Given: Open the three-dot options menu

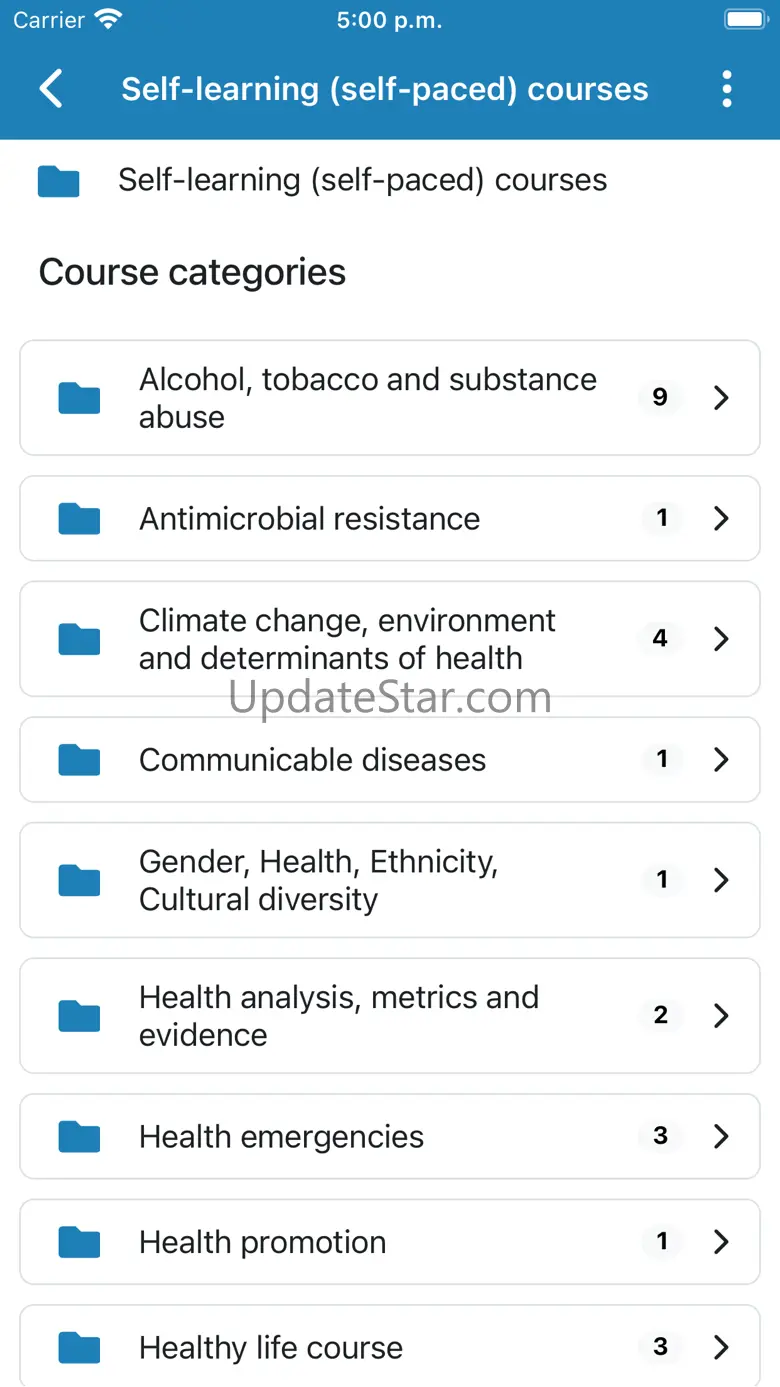Looking at the screenshot, I should point(727,89).
